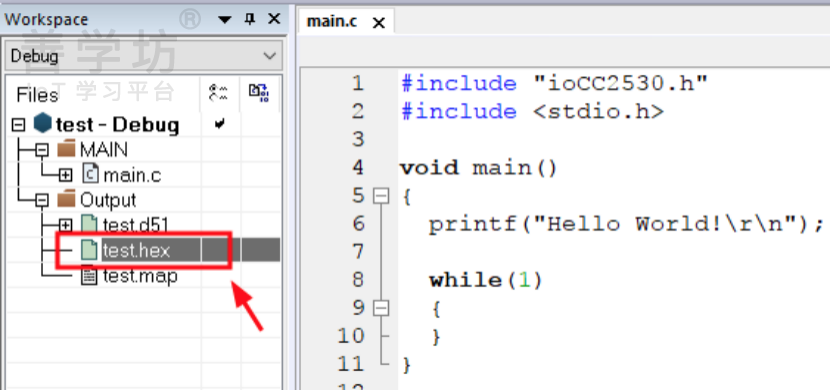This screenshot has height=390, width=830.
Task: Select the Output folder icon
Action: point(66,199)
